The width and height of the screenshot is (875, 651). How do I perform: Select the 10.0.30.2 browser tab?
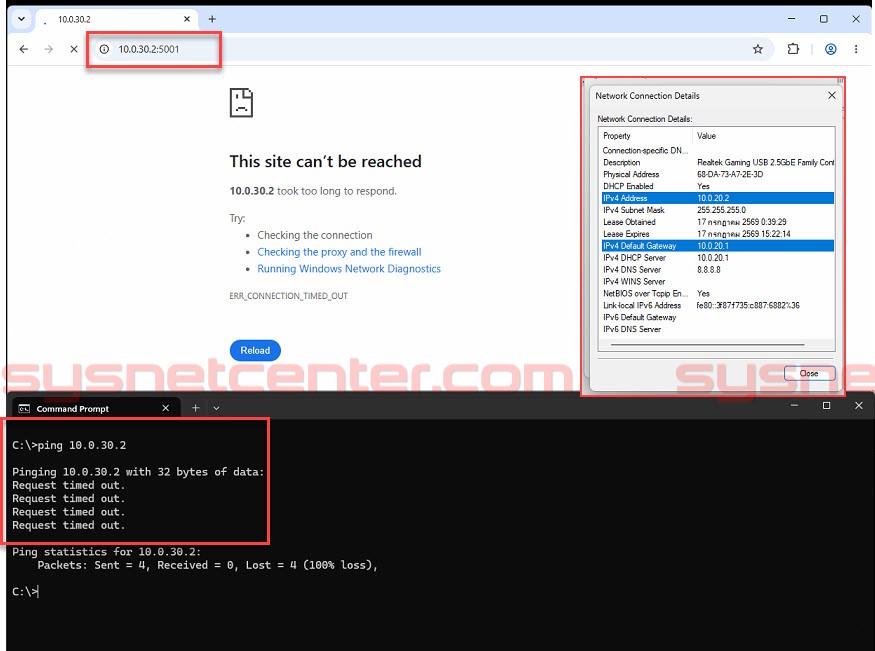point(116,19)
